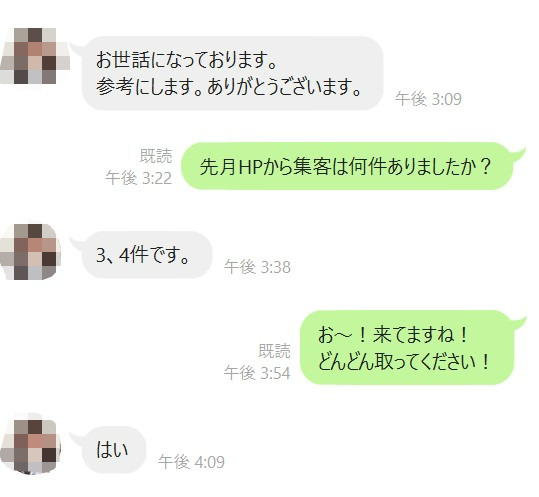Click the green 先月HPから集客 message bubble
Image resolution: width=539 pixels, height=497 pixels.
click(x=347, y=166)
